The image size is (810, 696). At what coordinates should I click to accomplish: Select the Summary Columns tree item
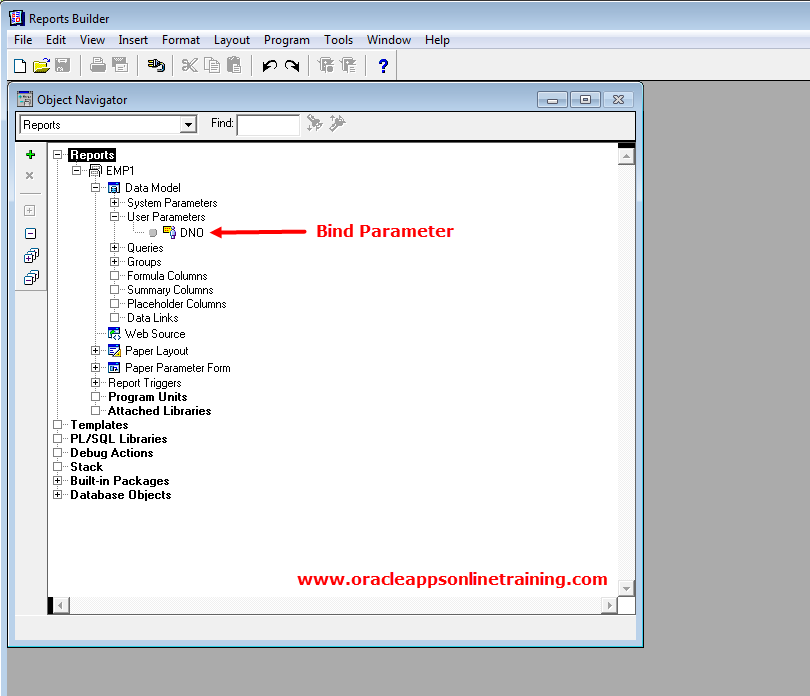point(170,290)
